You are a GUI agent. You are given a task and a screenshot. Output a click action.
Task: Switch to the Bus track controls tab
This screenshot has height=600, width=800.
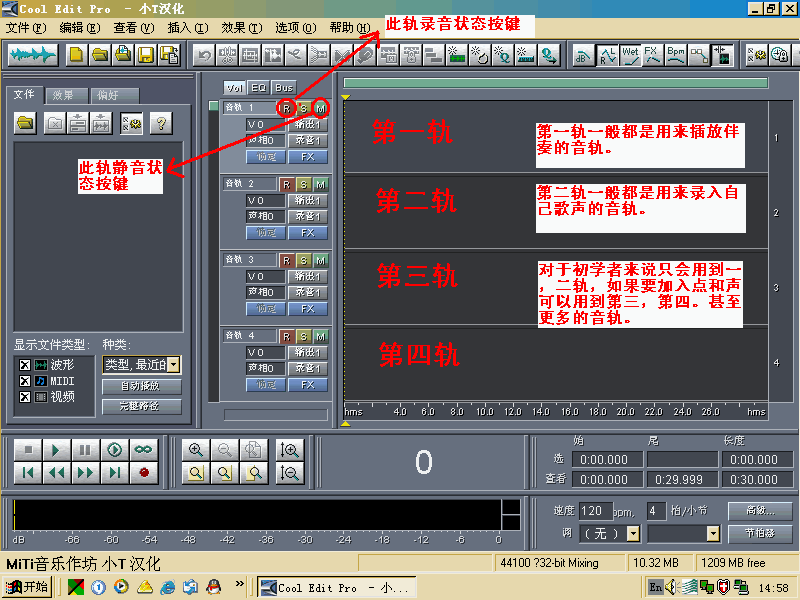(x=284, y=88)
